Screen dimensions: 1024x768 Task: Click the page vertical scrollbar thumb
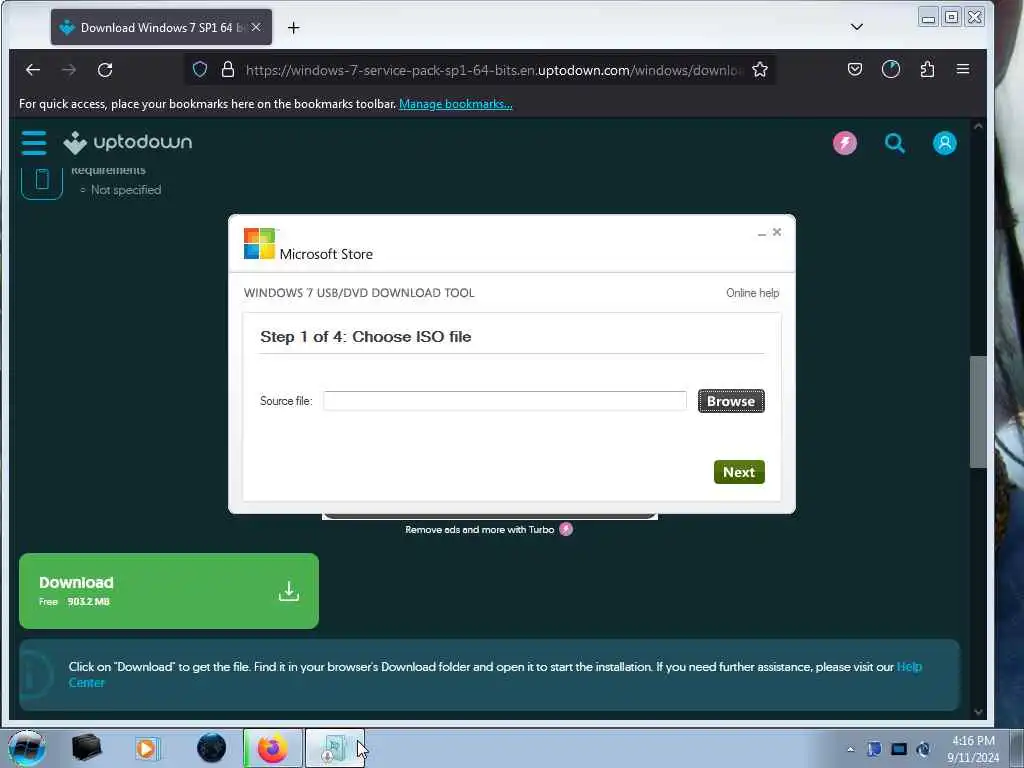[x=977, y=412]
